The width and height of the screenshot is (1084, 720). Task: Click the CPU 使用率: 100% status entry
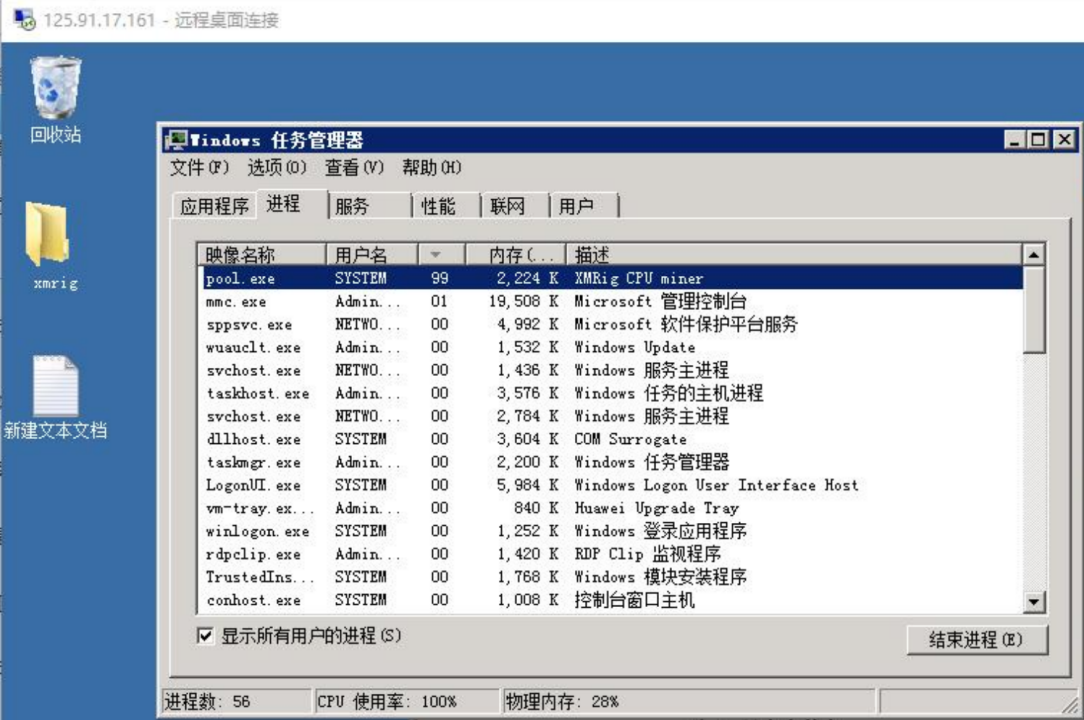tap(406, 702)
